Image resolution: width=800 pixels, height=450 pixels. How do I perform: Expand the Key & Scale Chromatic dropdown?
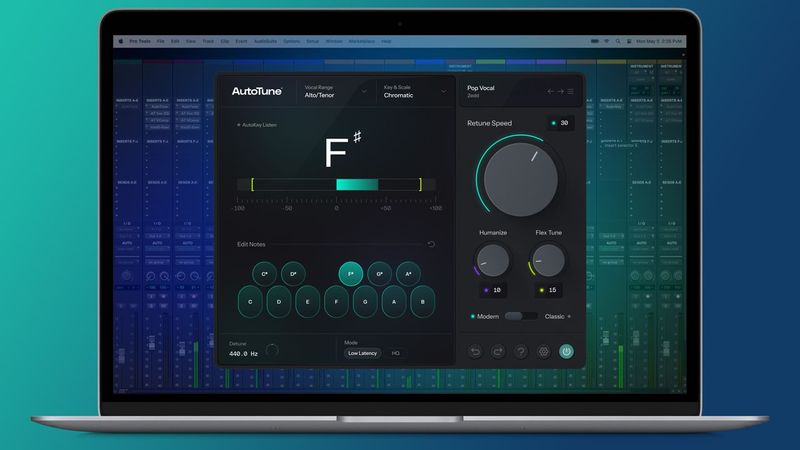pos(415,91)
